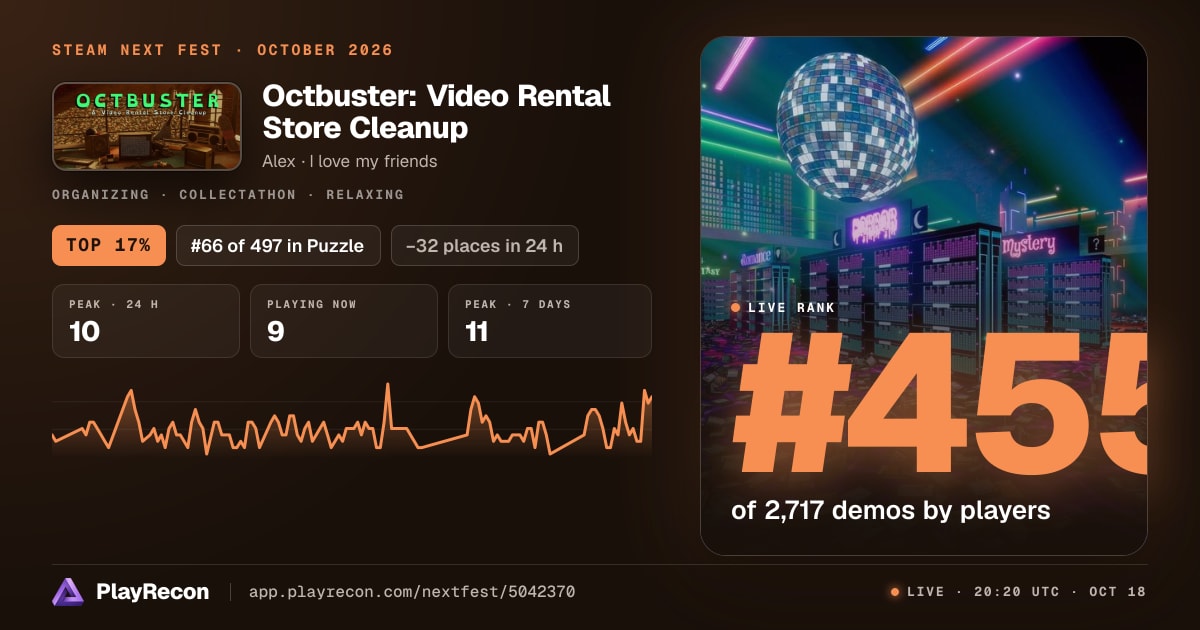Click the −32 places in 24 h badge
The width and height of the screenshot is (1200, 630).
coord(485,245)
